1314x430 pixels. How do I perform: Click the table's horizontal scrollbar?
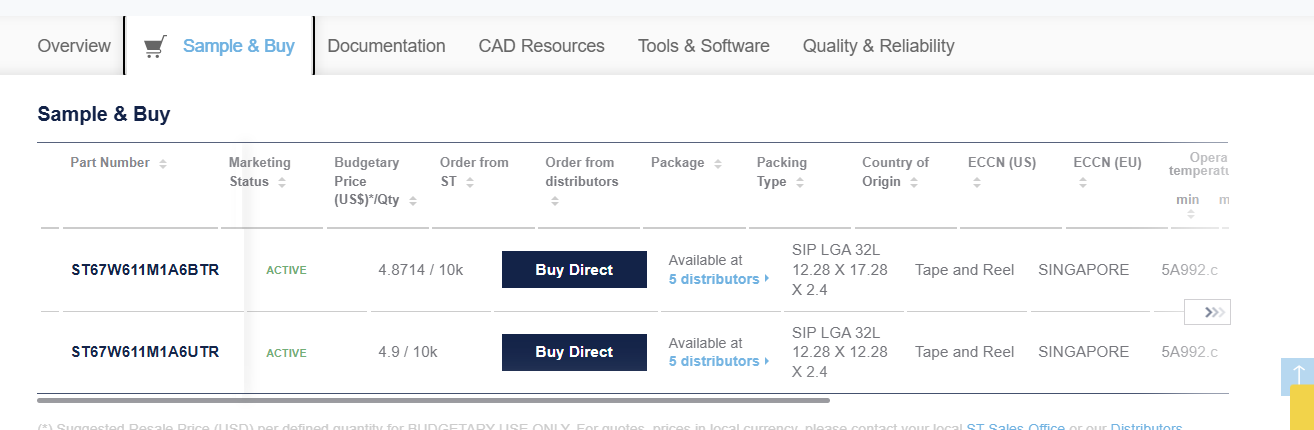433,400
